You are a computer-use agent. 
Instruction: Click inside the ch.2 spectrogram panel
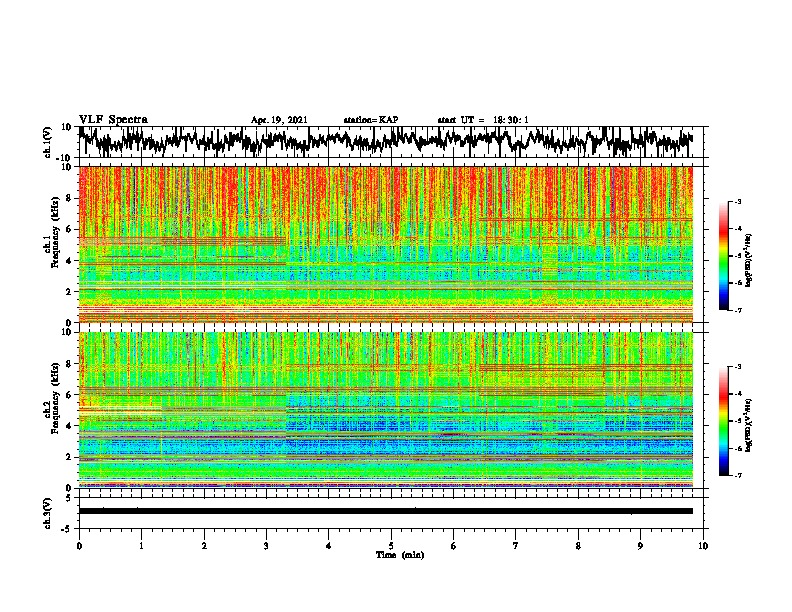[386, 410]
